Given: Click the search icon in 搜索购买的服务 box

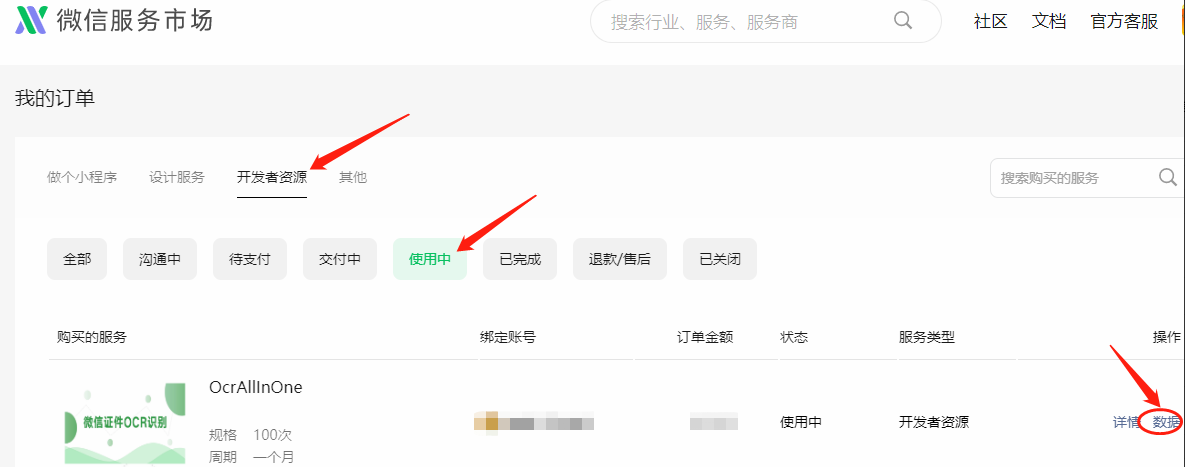Looking at the screenshot, I should pyautogui.click(x=1168, y=178).
